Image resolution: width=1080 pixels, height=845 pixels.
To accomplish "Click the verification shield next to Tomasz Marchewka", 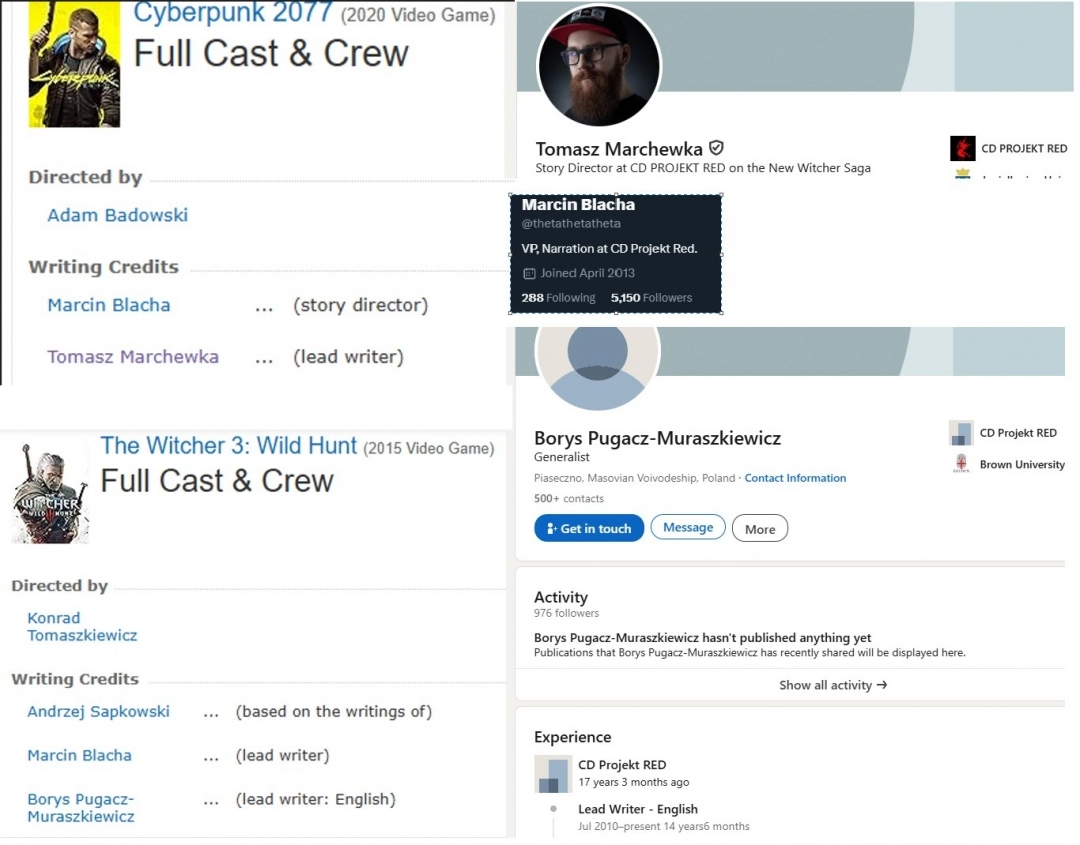I will (716, 148).
